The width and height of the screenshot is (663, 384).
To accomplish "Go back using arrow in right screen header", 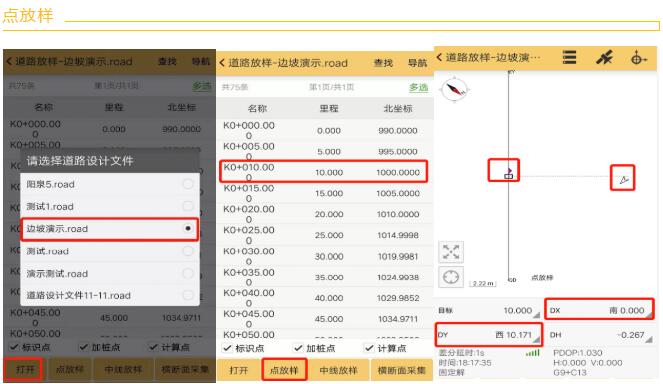I will pyautogui.click(x=439, y=57).
